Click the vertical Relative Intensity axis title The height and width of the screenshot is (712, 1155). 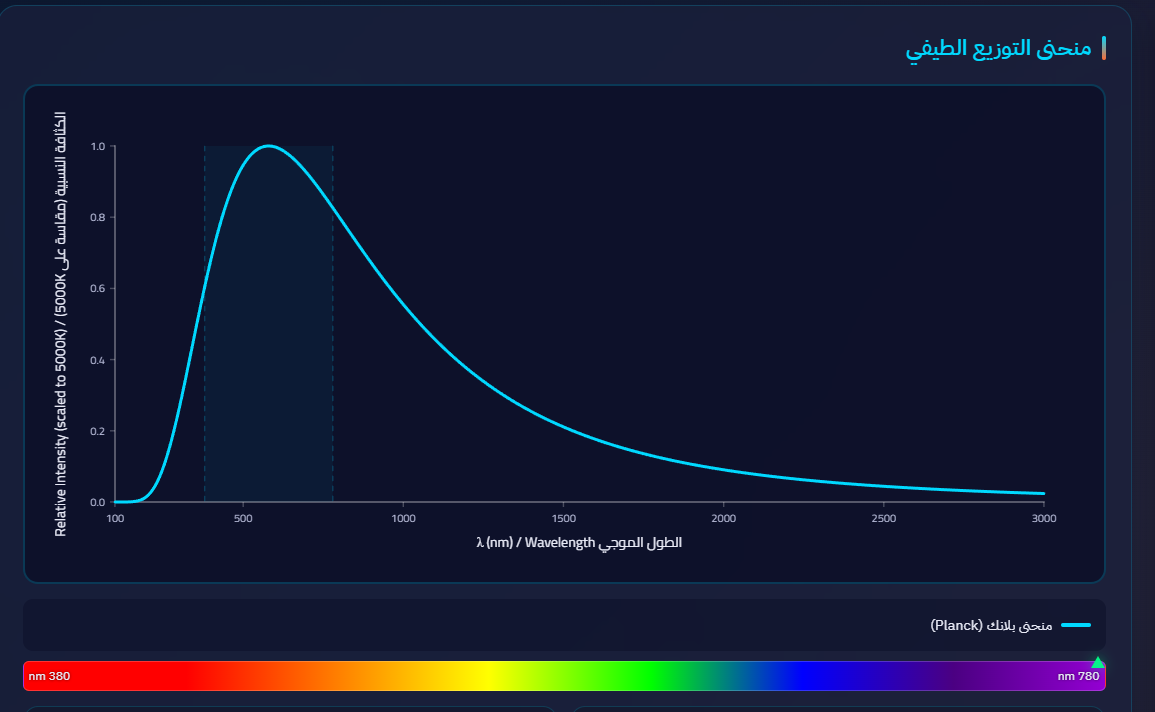61,320
